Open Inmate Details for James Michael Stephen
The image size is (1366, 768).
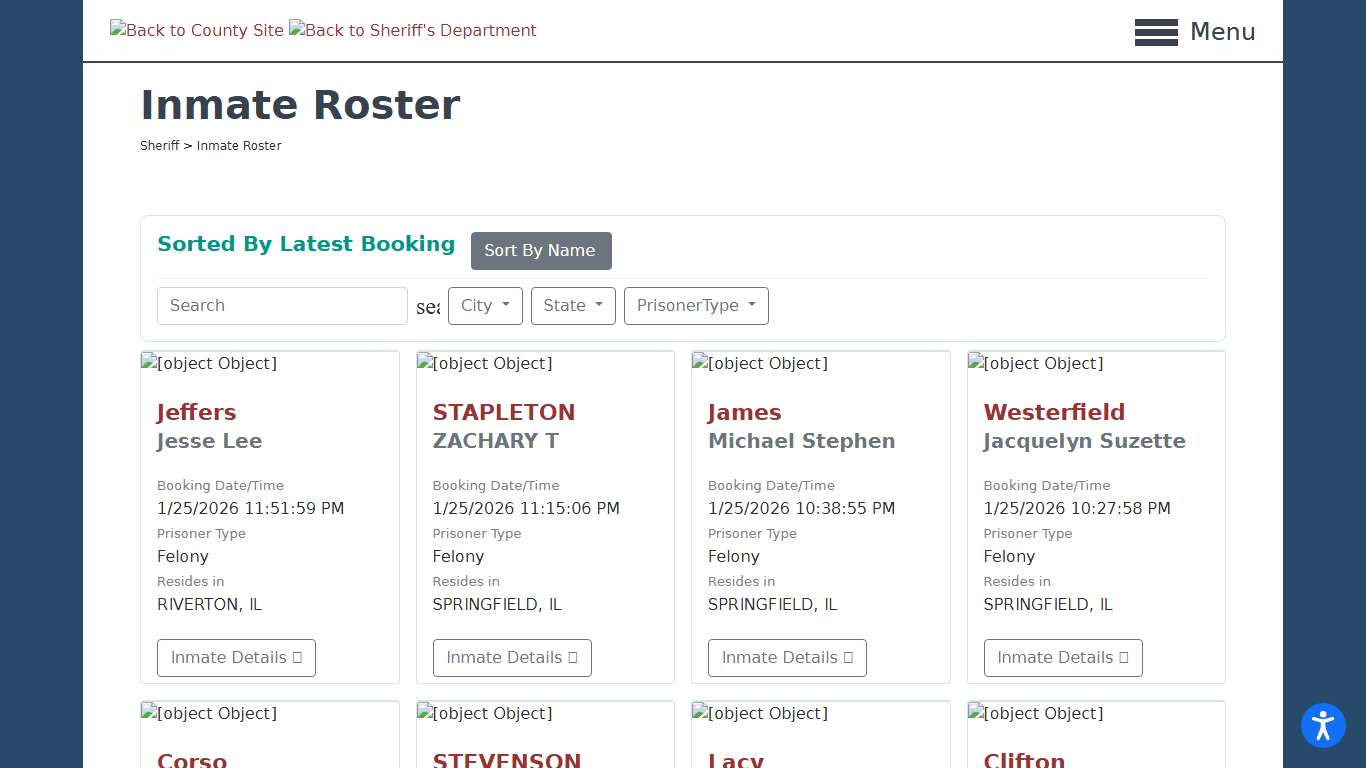pos(787,657)
